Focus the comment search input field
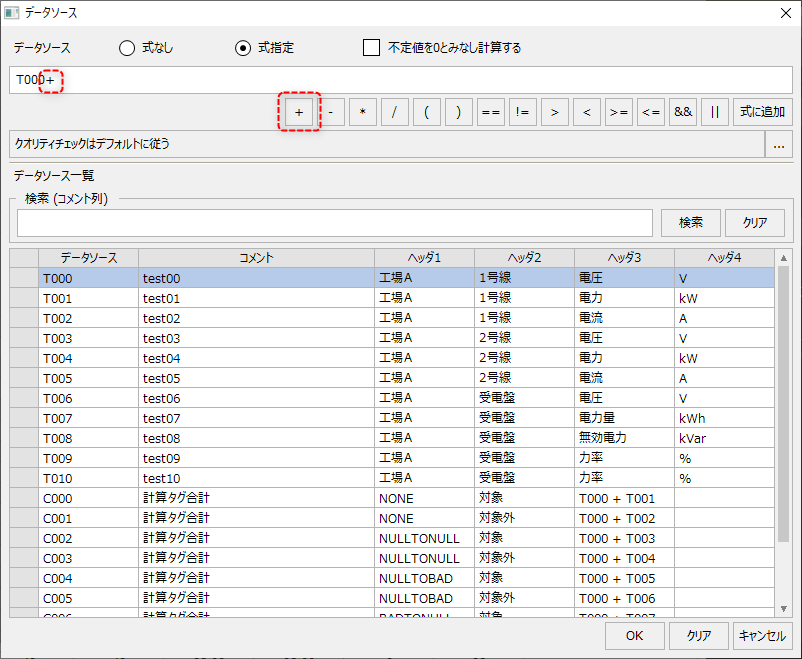The height and width of the screenshot is (659, 802). 334,223
